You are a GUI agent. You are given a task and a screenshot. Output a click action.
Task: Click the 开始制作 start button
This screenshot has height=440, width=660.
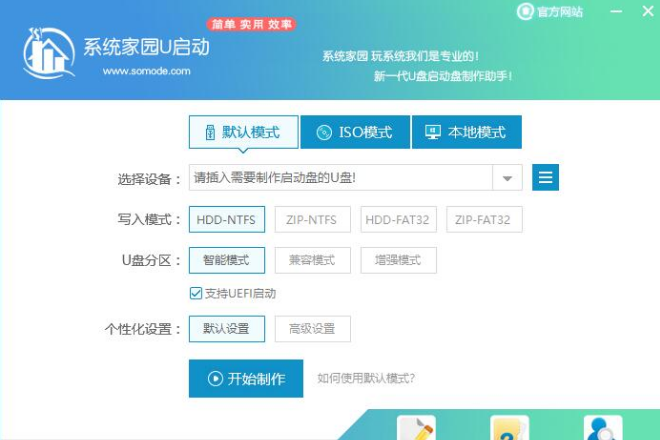[246, 378]
